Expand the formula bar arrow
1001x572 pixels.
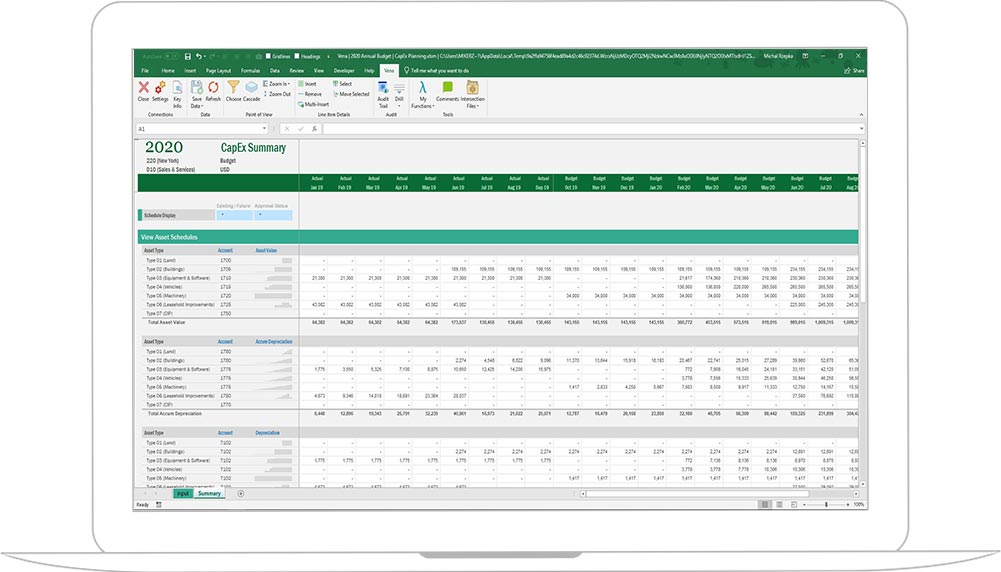862,128
